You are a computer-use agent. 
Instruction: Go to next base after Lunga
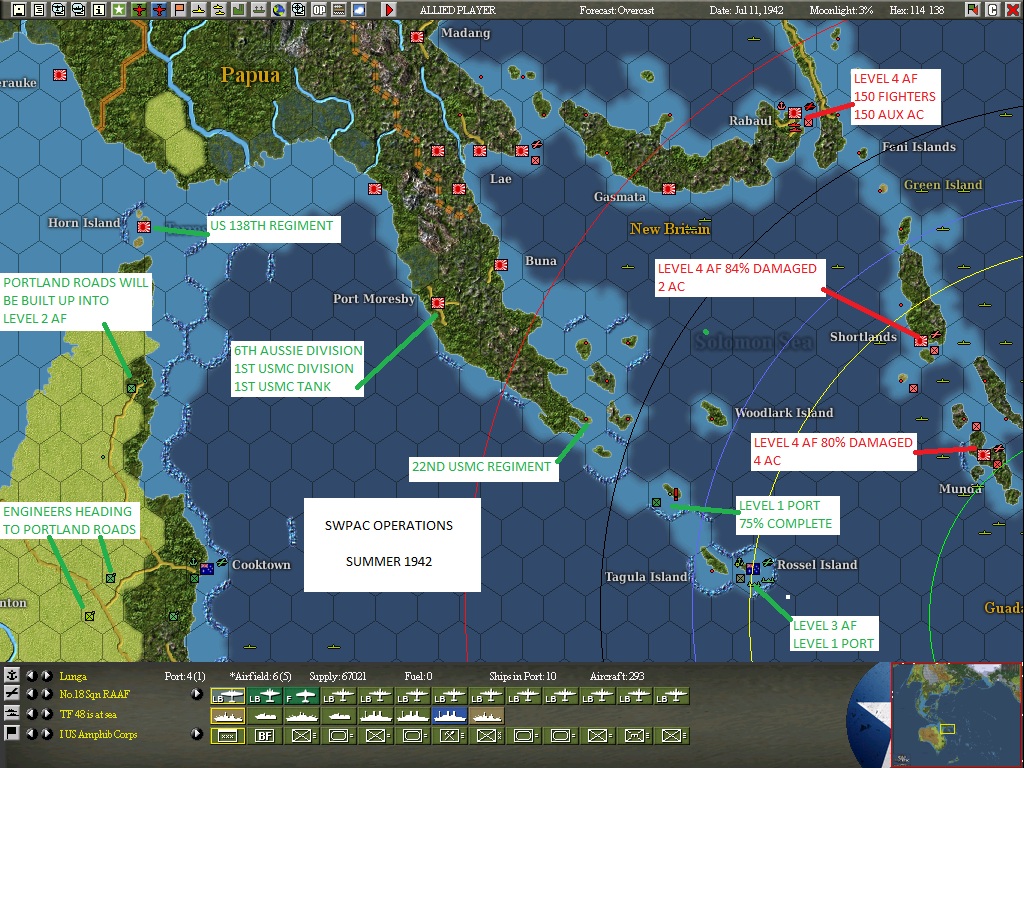click(x=47, y=675)
